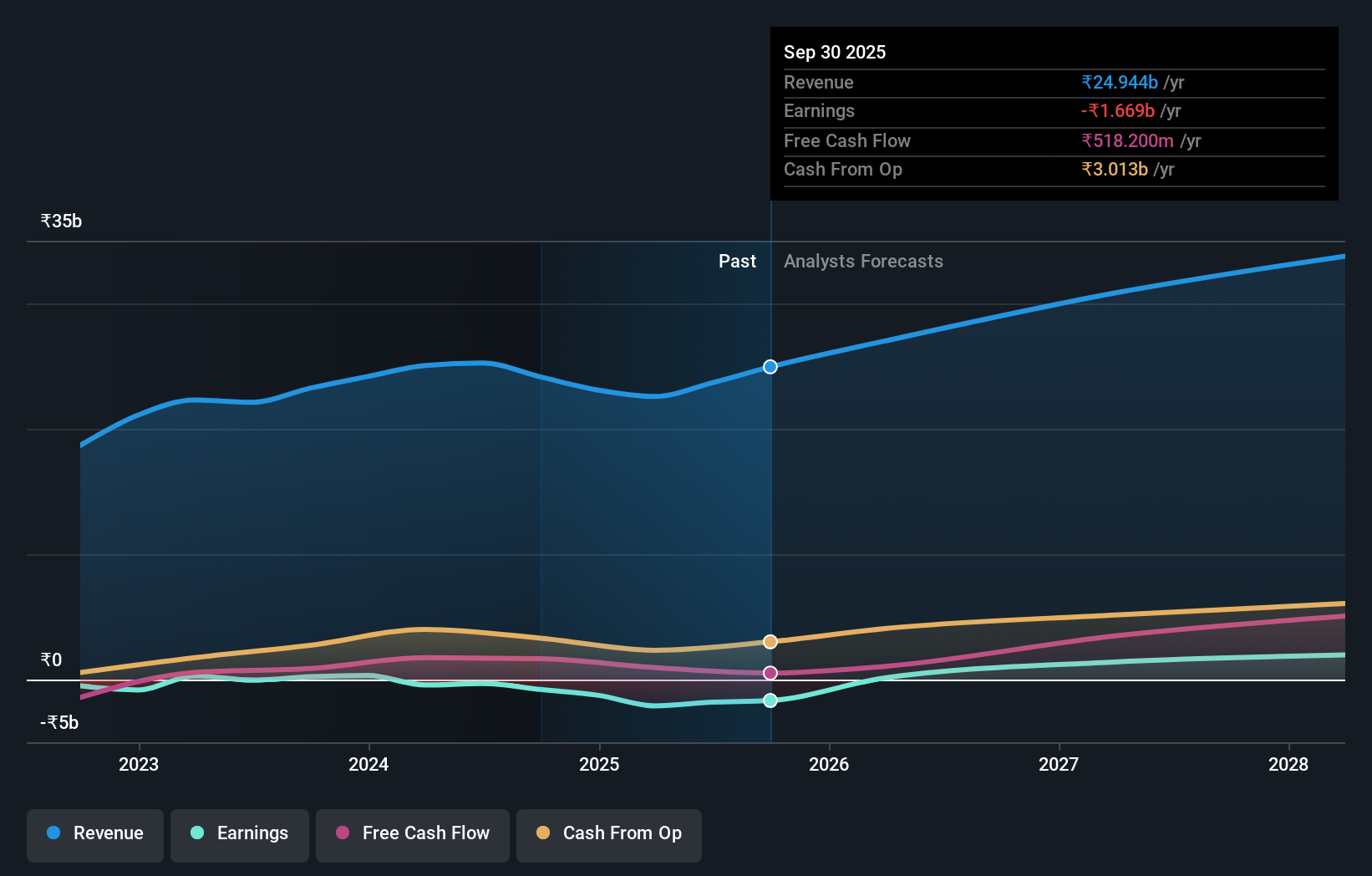Select the pink Free Cash Flow legend dot
The image size is (1372, 876).
344,833
